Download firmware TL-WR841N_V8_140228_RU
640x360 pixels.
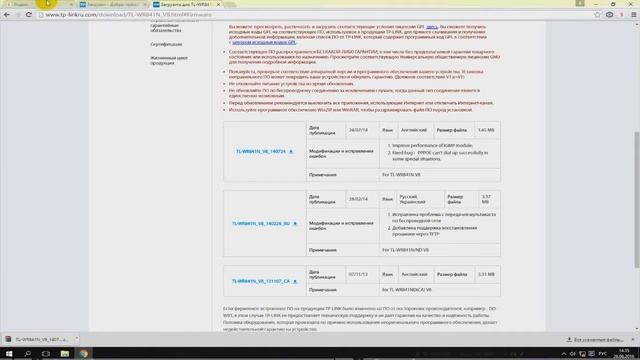coord(261,224)
